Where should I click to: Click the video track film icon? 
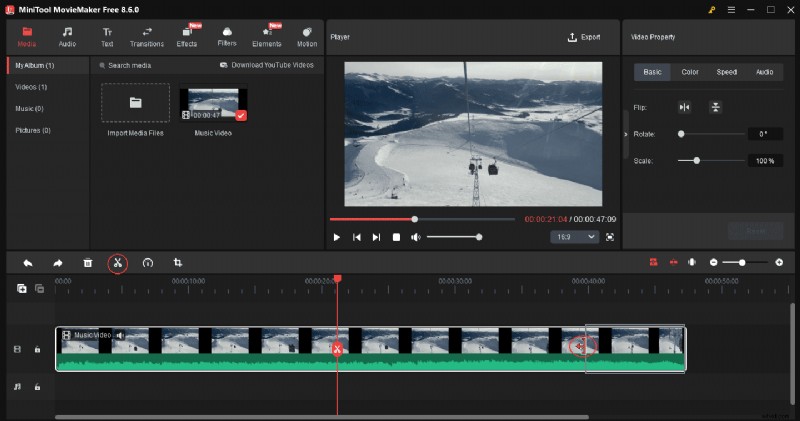pos(17,350)
